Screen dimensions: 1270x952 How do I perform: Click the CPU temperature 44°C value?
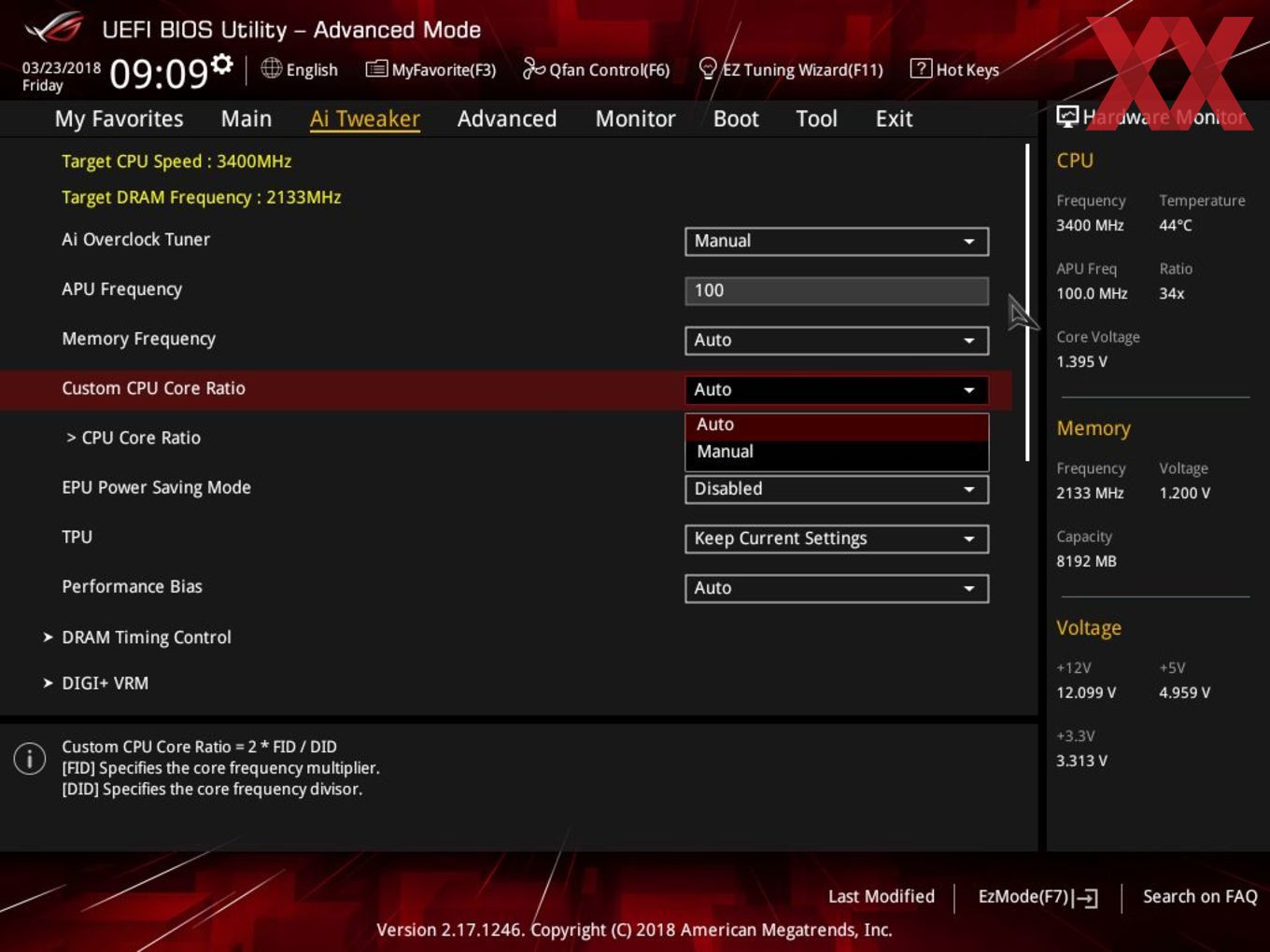[1176, 225]
